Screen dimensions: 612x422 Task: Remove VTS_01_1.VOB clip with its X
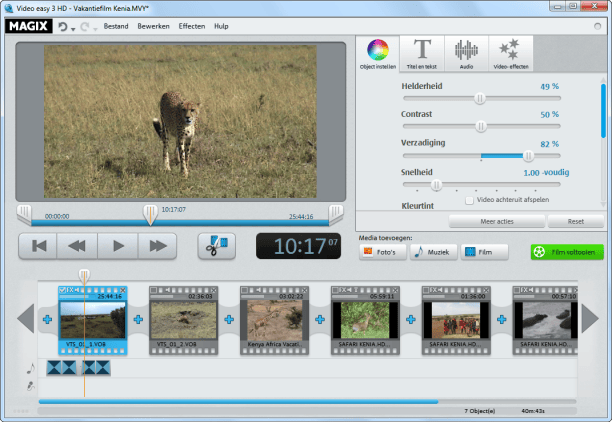pos(123,290)
